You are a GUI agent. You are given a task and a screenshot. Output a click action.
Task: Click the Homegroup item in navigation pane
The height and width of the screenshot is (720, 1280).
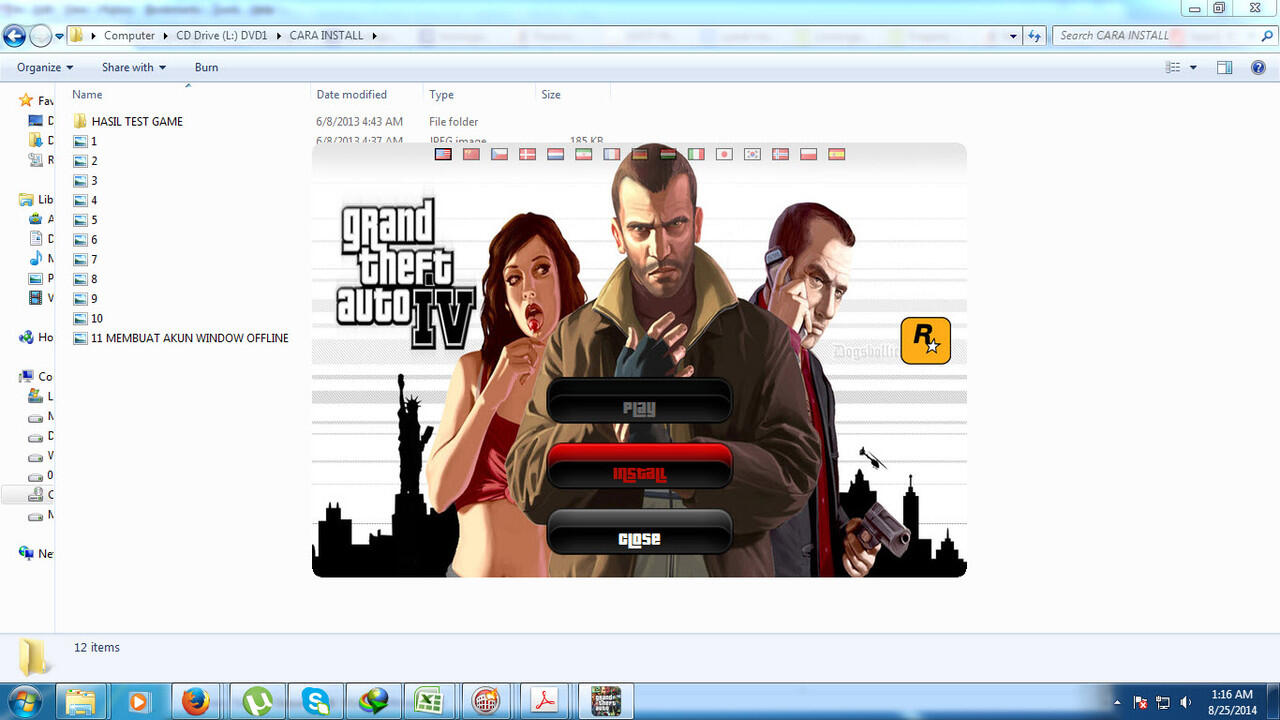pyautogui.click(x=35, y=338)
